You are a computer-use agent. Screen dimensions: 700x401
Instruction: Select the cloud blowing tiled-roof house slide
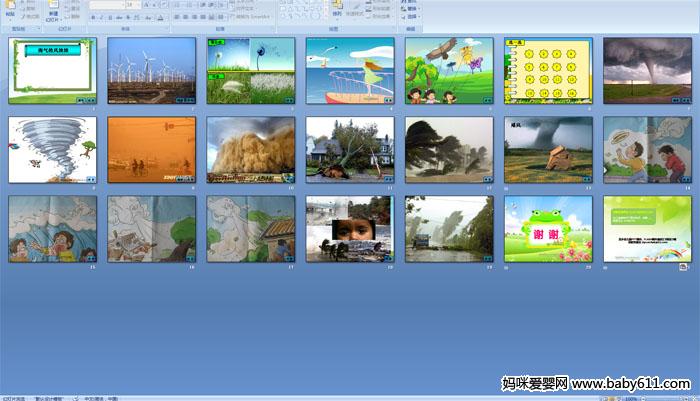(251, 229)
